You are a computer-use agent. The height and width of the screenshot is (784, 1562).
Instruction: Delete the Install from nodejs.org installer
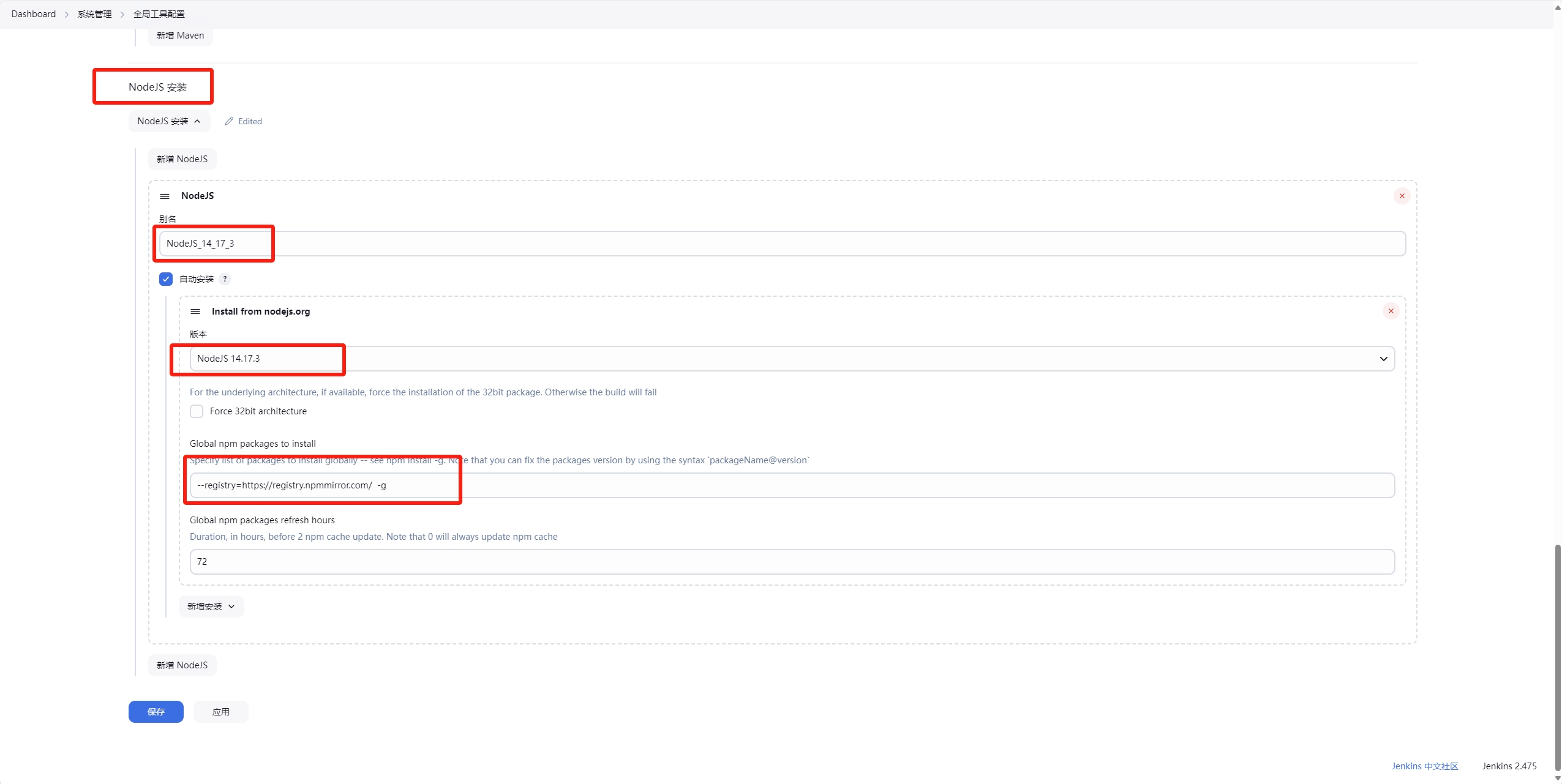[1391, 311]
